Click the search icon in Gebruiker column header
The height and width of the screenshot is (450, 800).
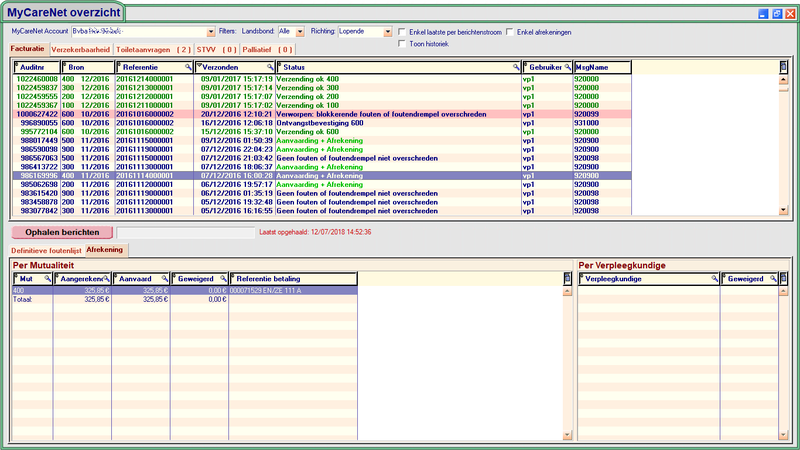[x=566, y=67]
